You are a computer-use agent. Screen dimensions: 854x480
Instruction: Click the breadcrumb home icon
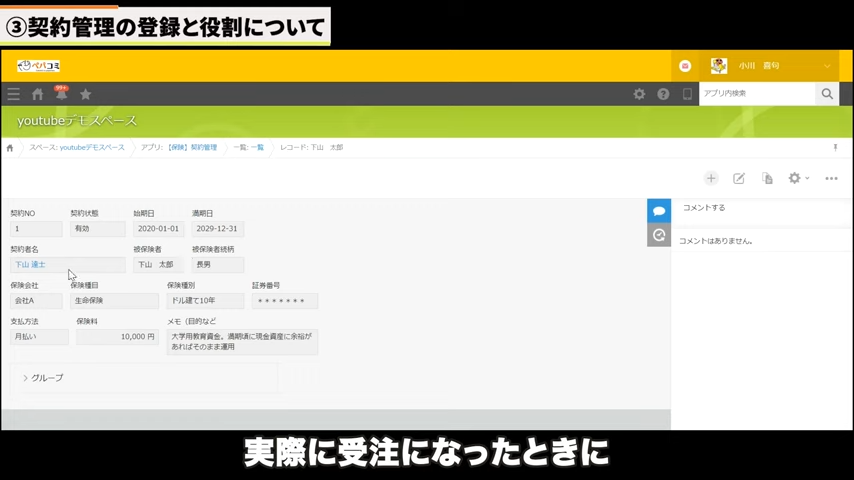pyautogui.click(x=10, y=148)
